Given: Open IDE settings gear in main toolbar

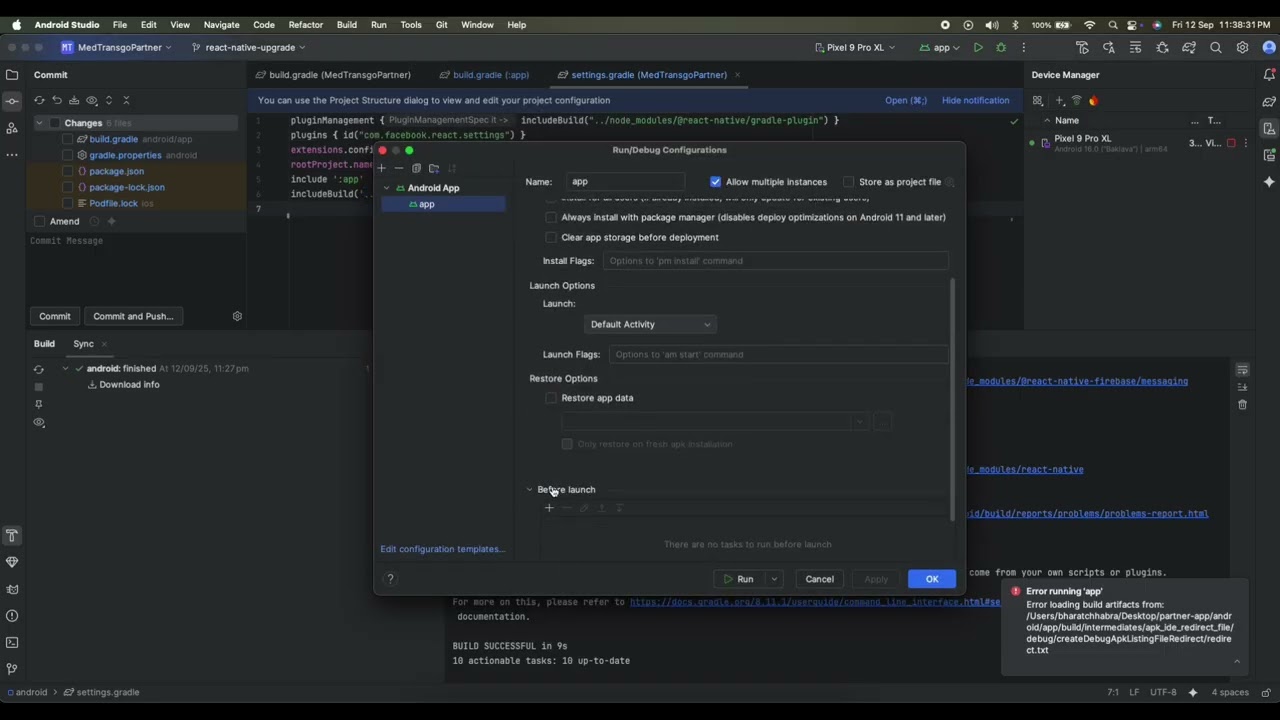Looking at the screenshot, I should (1242, 47).
